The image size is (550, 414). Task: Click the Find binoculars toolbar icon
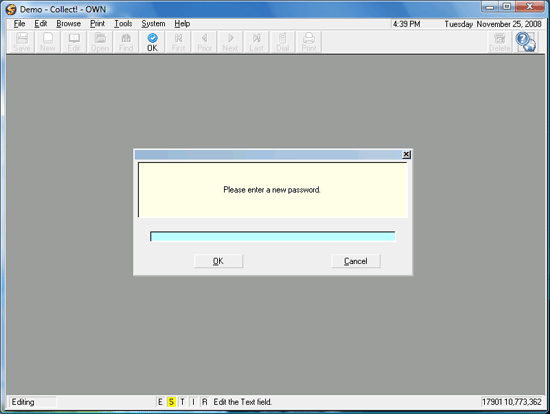[126, 42]
